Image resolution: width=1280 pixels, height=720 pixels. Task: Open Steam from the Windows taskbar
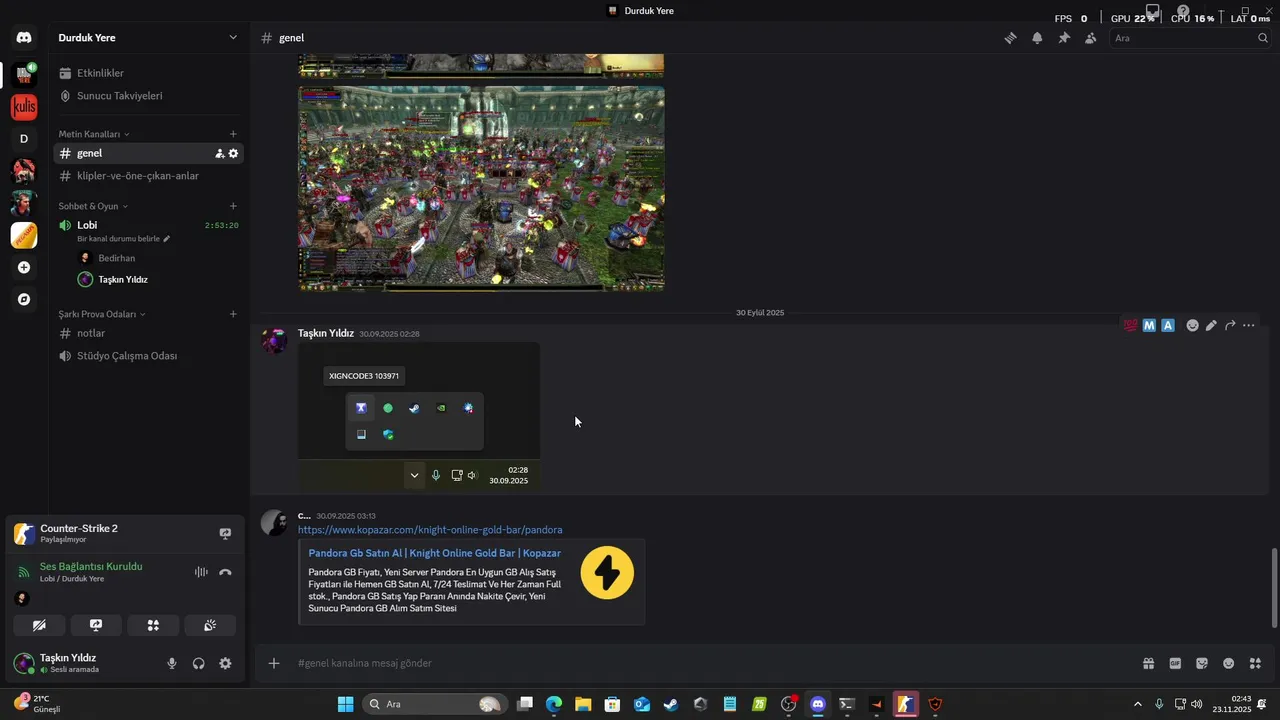tap(671, 704)
